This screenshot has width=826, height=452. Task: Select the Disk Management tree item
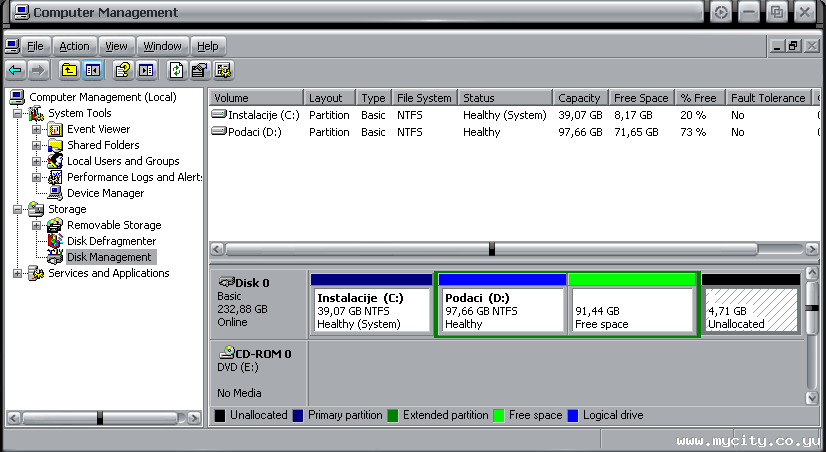109,257
